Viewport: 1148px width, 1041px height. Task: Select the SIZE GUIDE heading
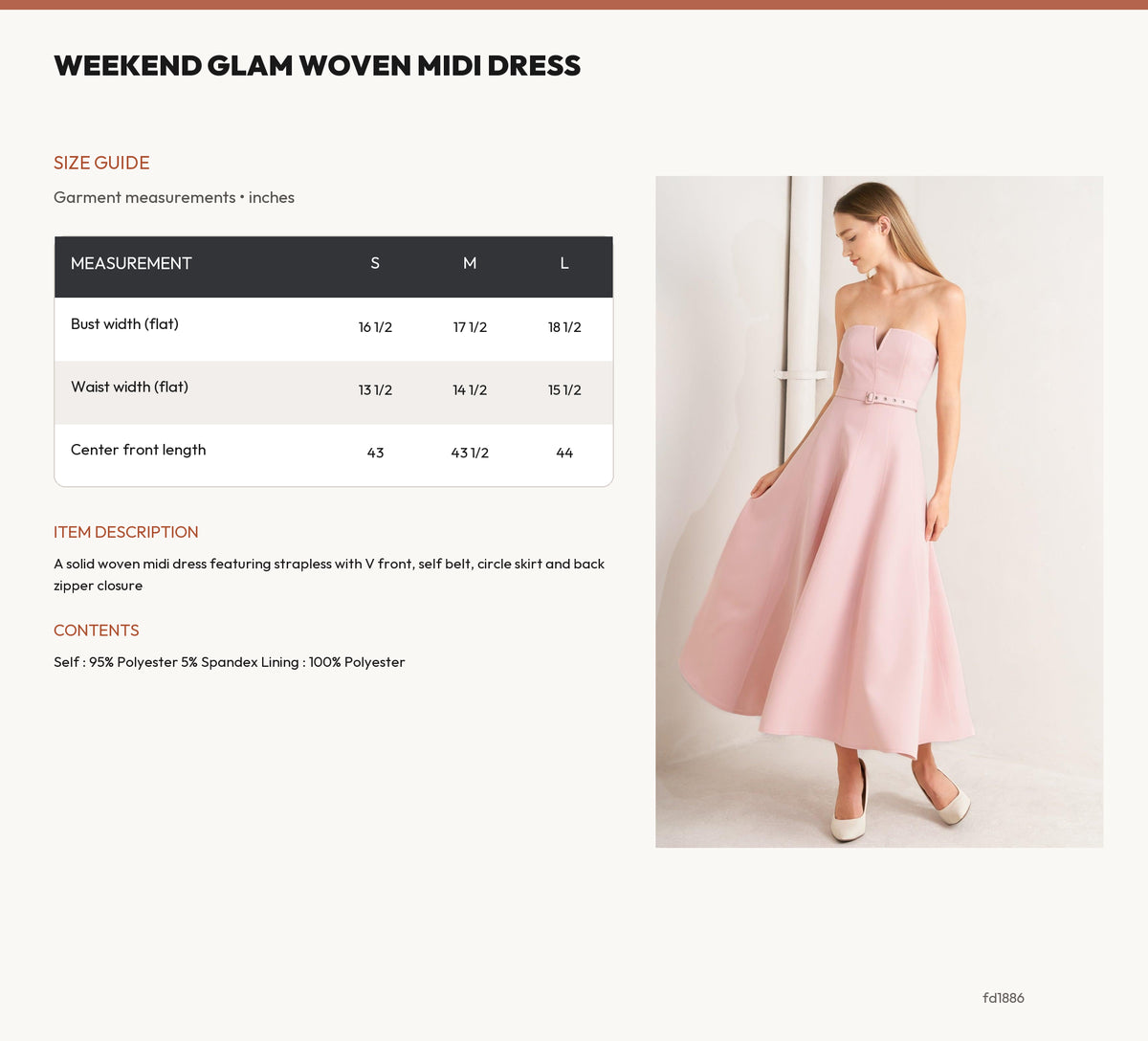coord(101,163)
